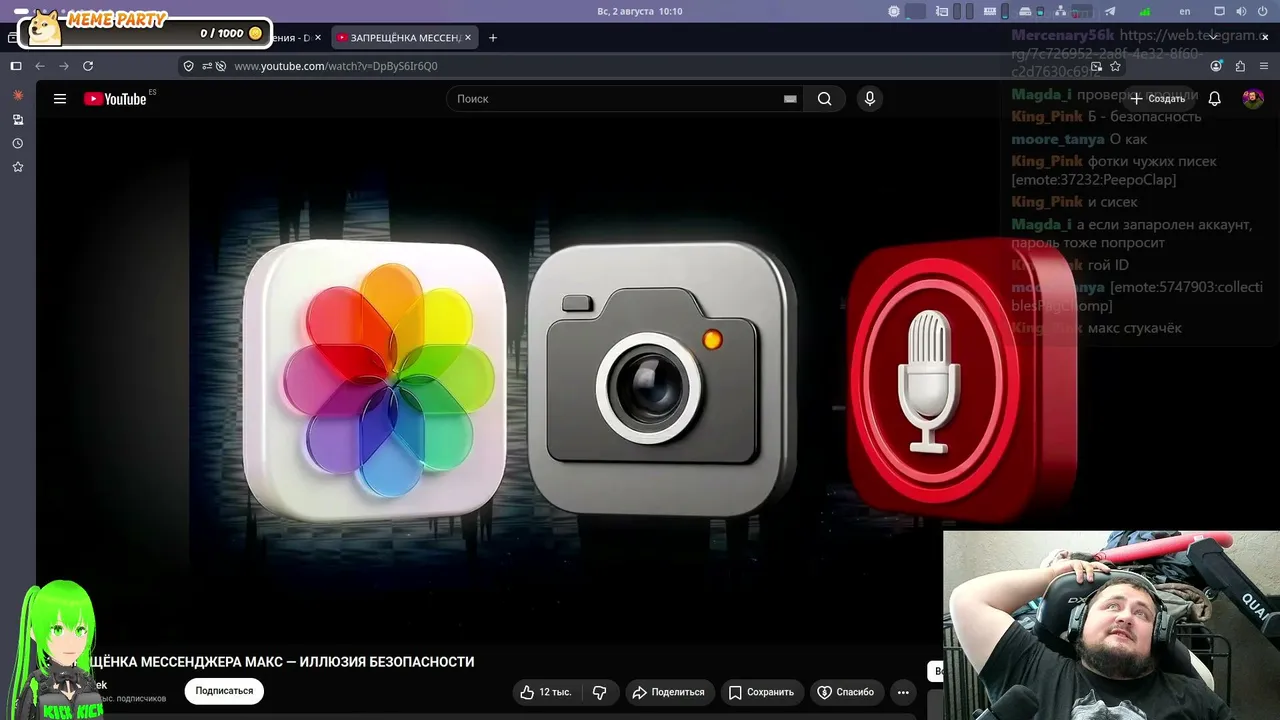Go forward in browser history
This screenshot has height=720, width=1280.
tap(64, 66)
